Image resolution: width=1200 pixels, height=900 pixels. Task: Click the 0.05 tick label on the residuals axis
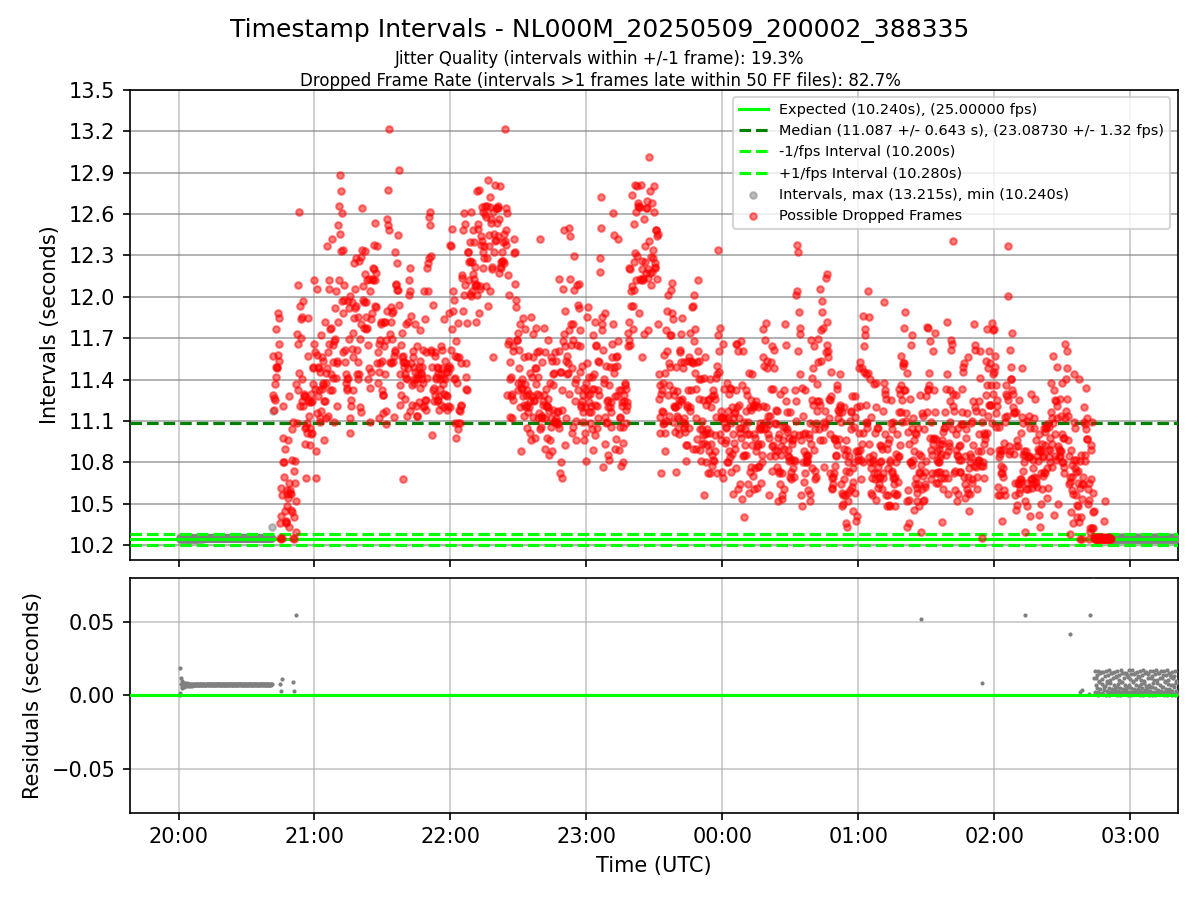[x=93, y=622]
